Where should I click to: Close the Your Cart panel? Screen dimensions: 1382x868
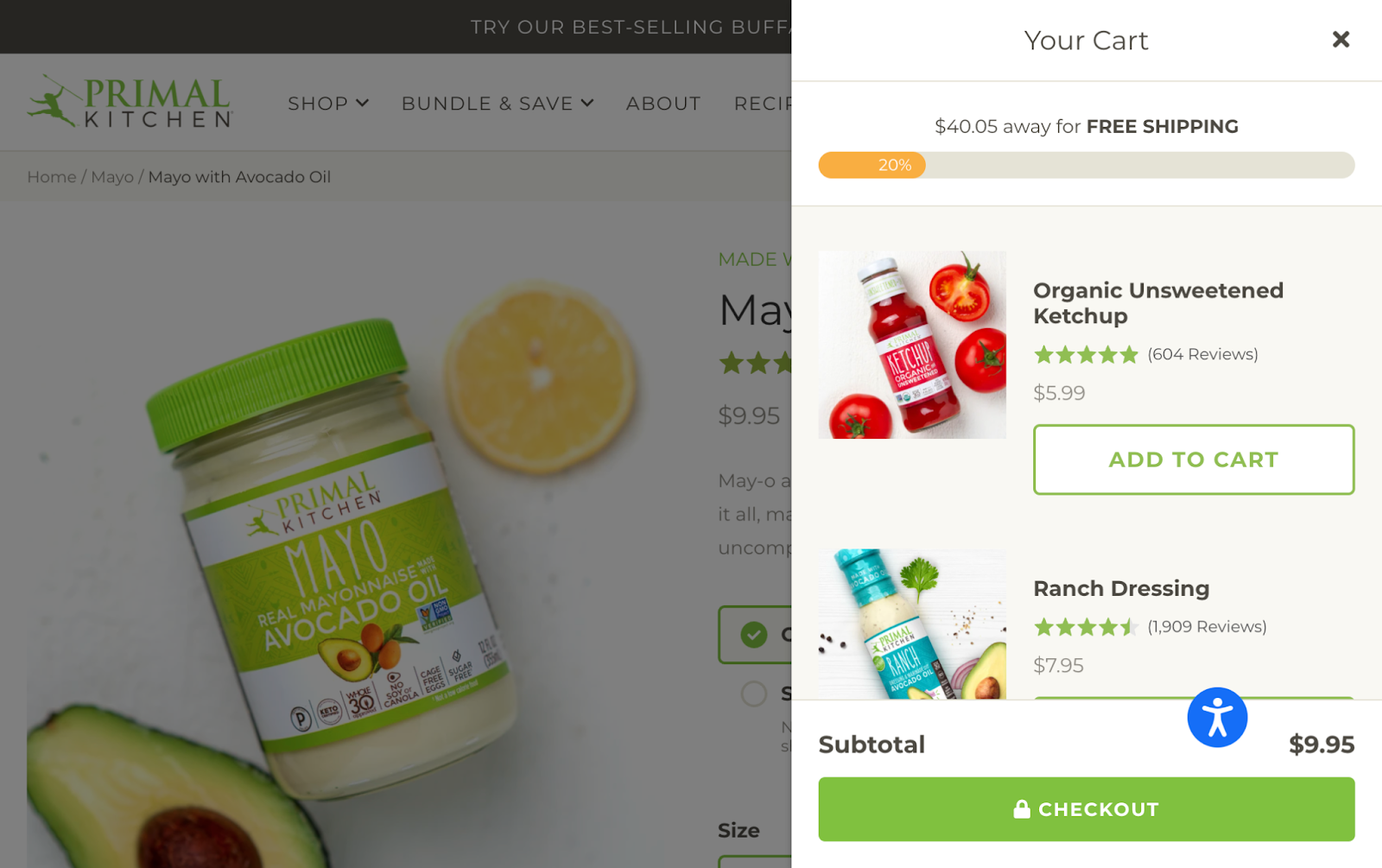pos(1341,40)
